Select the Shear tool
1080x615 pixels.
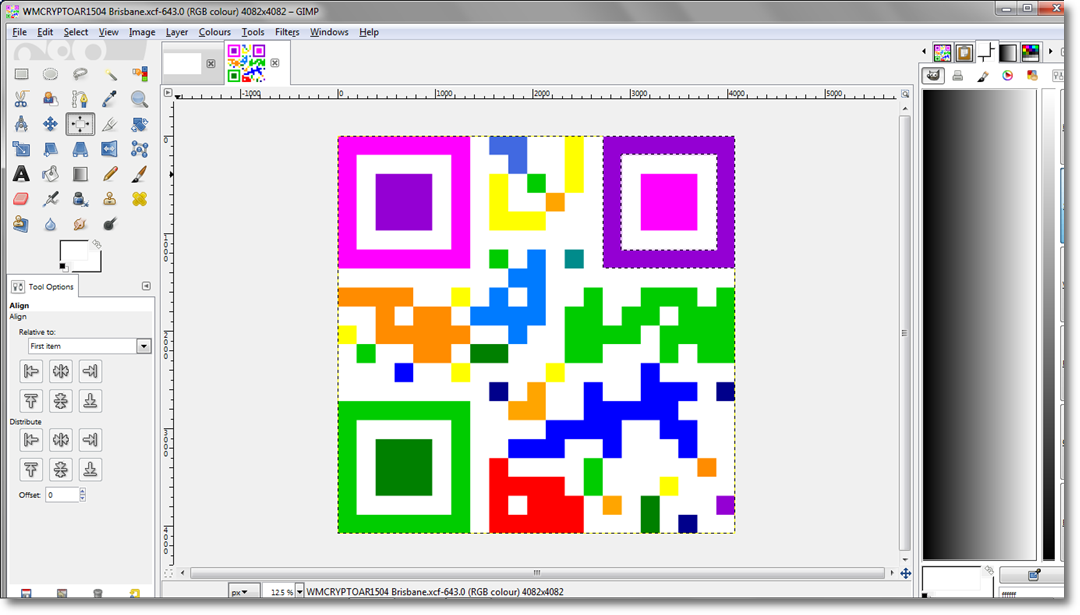pyautogui.click(x=50, y=149)
